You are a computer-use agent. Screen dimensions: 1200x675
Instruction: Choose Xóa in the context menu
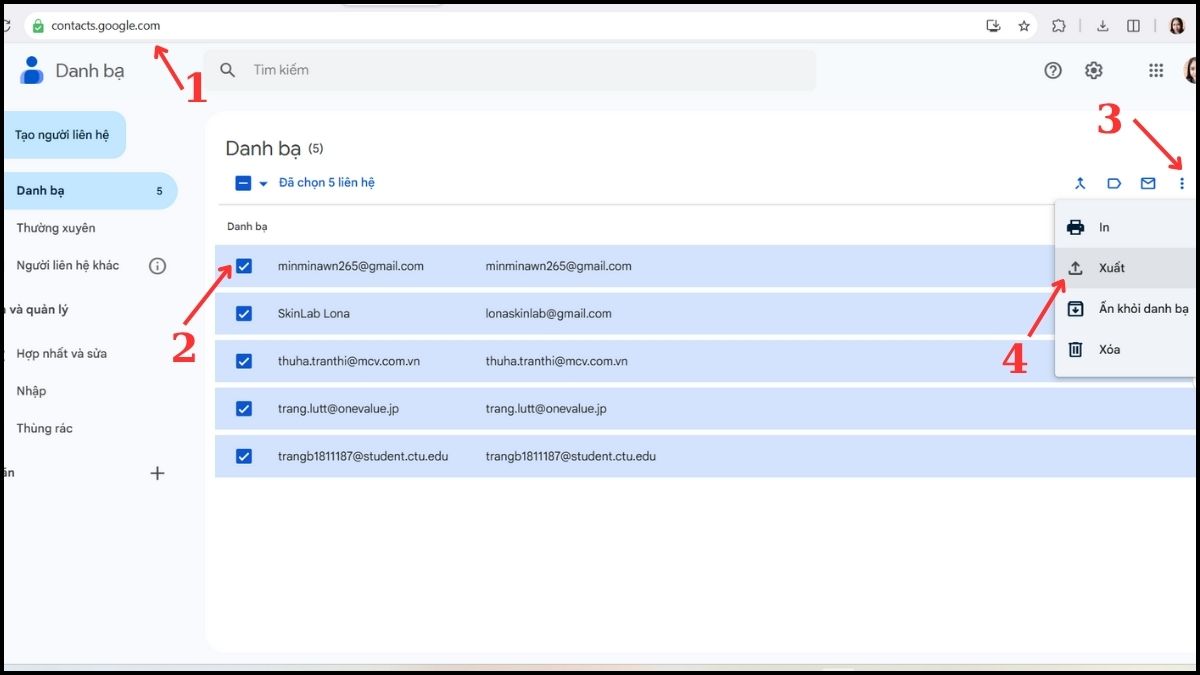[x=1109, y=349]
